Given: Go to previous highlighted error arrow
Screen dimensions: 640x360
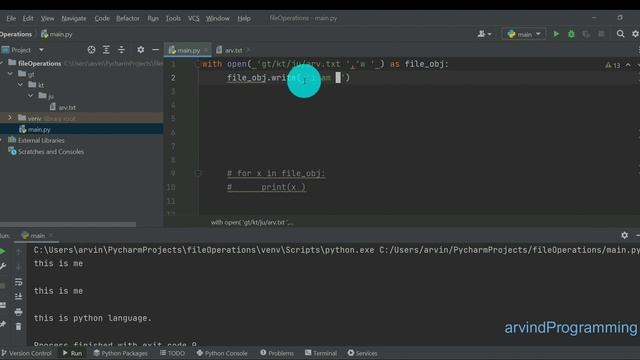Looking at the screenshot, I should (x=628, y=65).
